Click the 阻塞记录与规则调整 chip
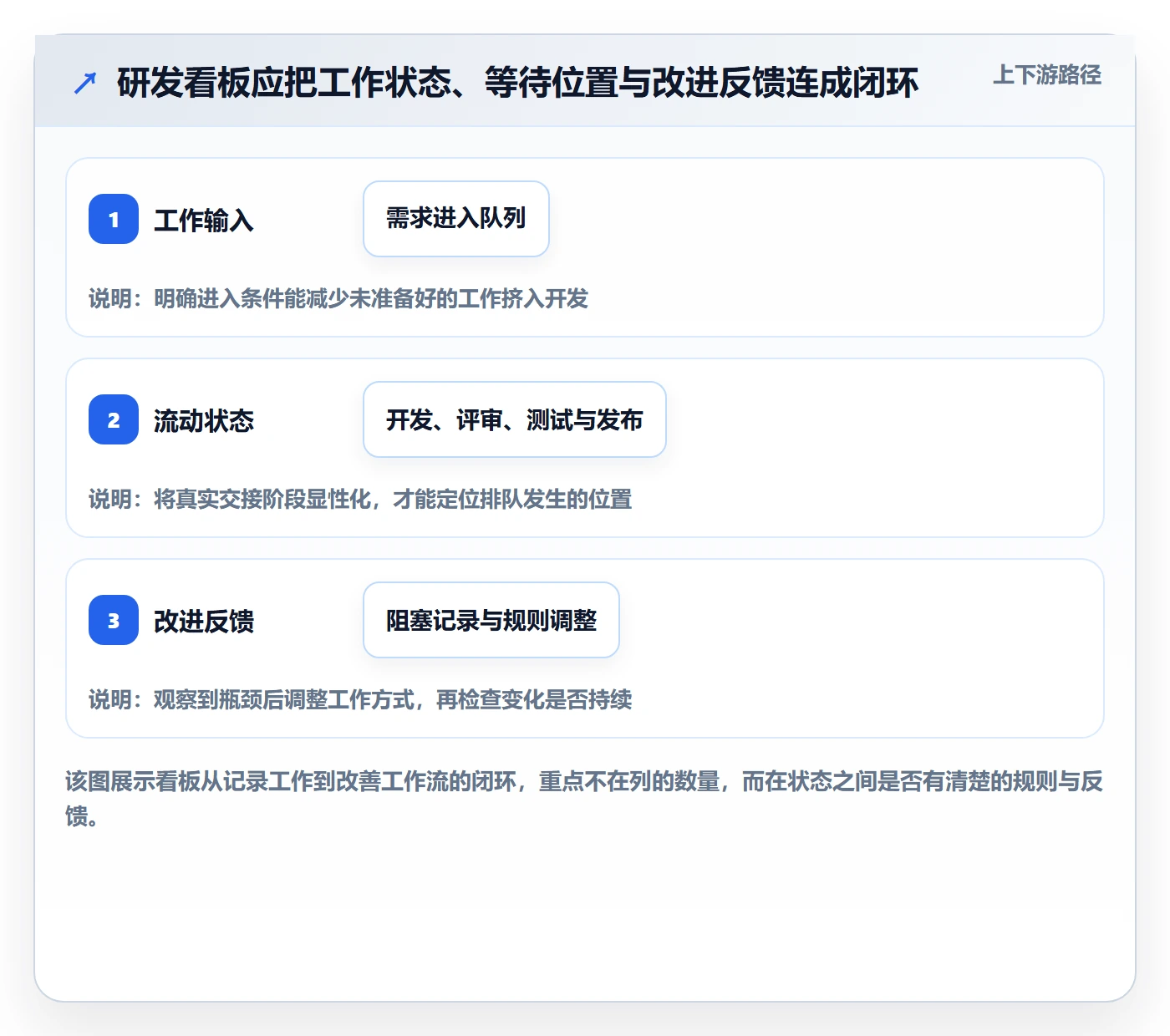Screen dimensions: 1170x1036 click(x=491, y=620)
